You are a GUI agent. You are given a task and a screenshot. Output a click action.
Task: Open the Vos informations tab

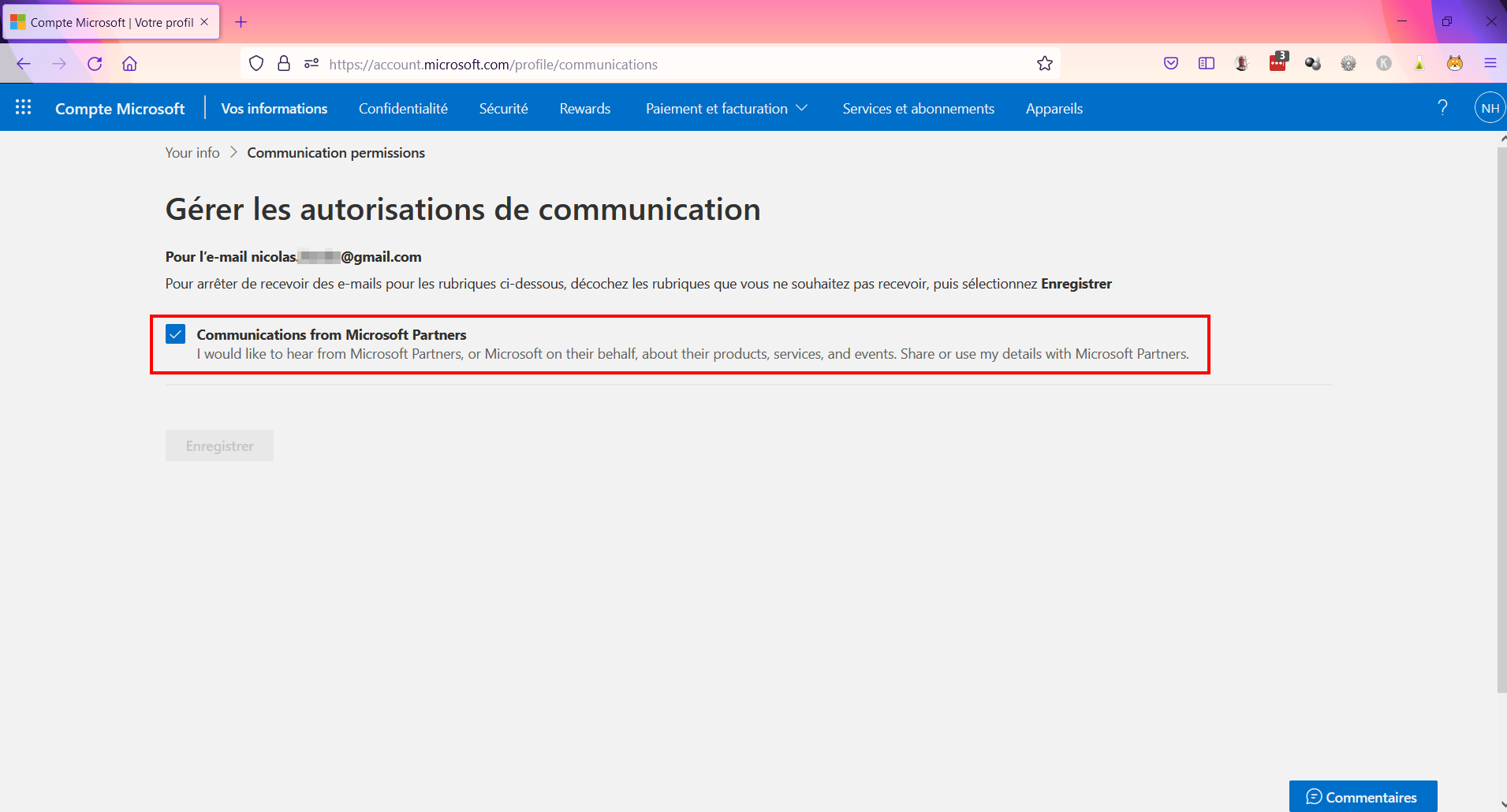point(274,109)
